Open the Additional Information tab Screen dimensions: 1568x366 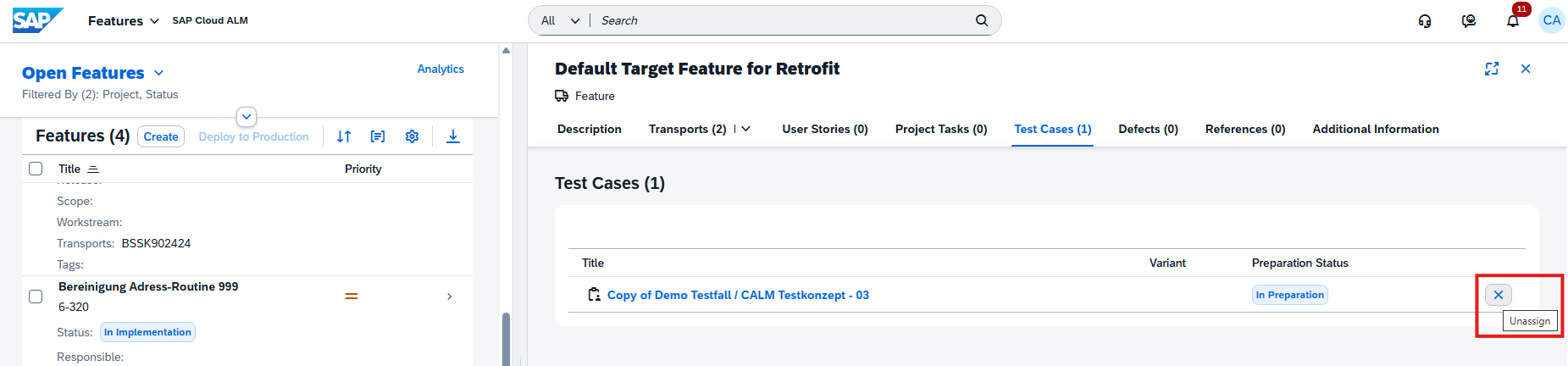[1376, 129]
